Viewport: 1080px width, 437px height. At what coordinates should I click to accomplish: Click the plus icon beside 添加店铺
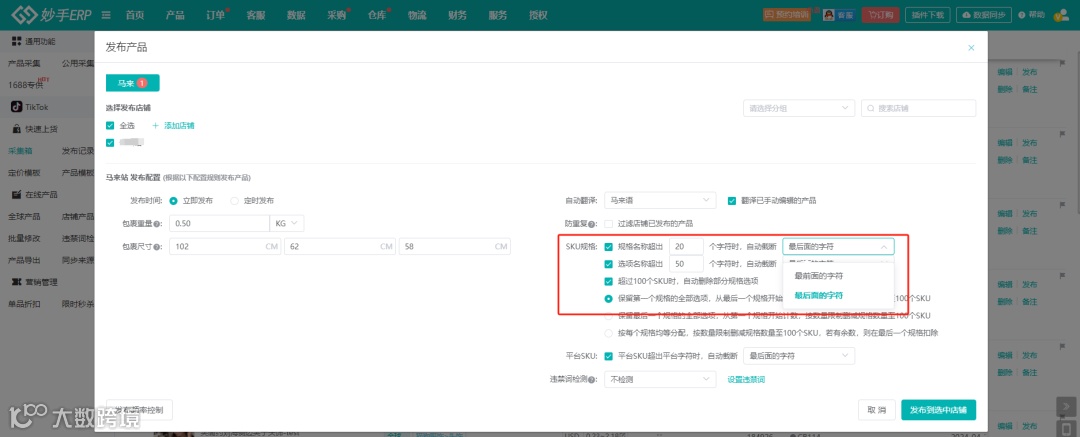pyautogui.click(x=155, y=125)
